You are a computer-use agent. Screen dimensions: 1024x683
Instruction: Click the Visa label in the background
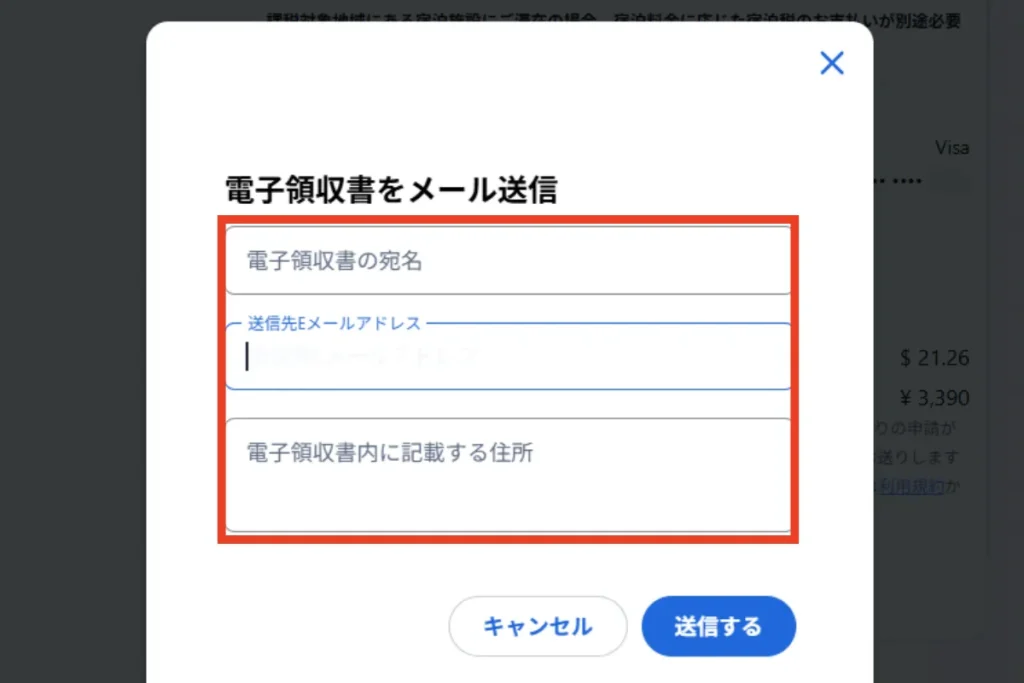tap(953, 147)
